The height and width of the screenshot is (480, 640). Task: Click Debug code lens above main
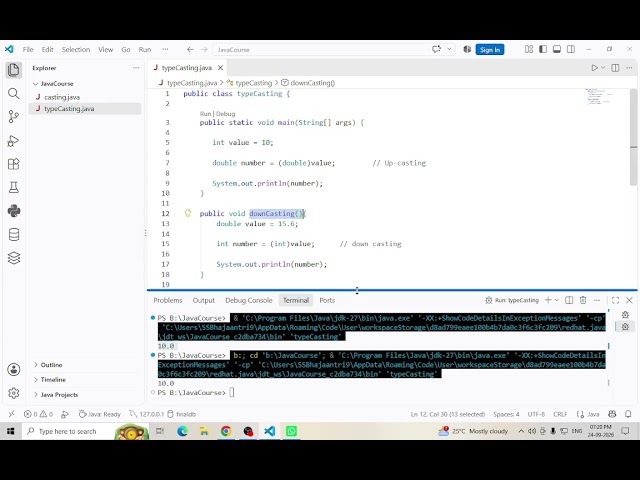coord(226,114)
